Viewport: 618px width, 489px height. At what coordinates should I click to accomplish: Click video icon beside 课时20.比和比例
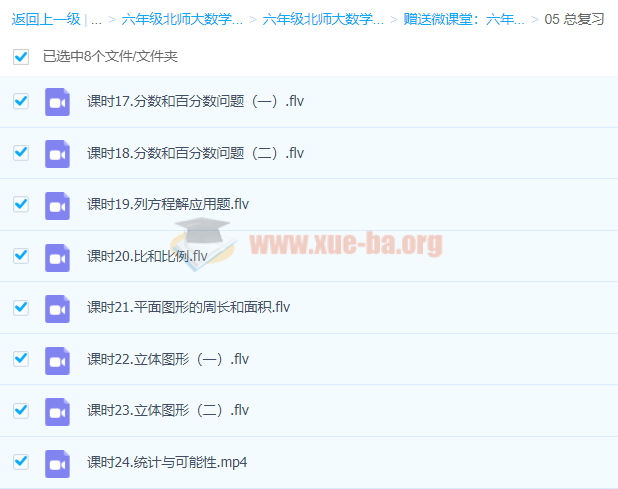point(57,256)
